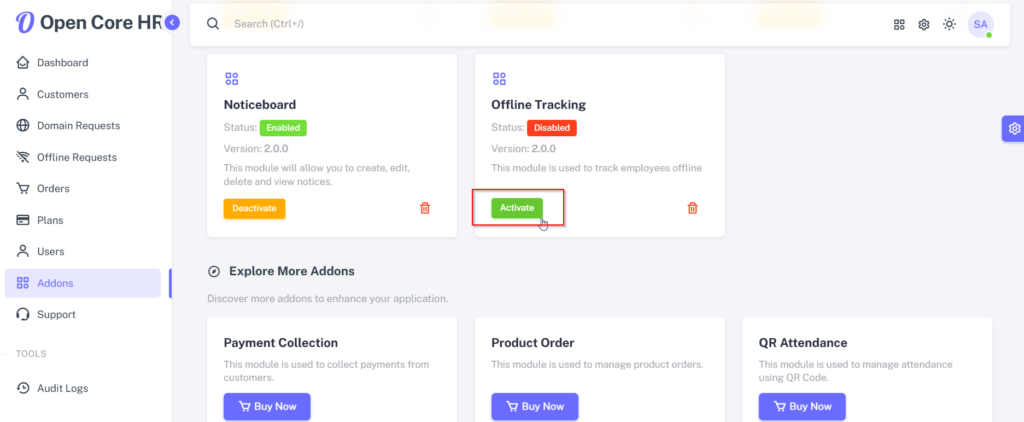Click the Disabled status badge on Offline Tracking

pyautogui.click(x=552, y=128)
